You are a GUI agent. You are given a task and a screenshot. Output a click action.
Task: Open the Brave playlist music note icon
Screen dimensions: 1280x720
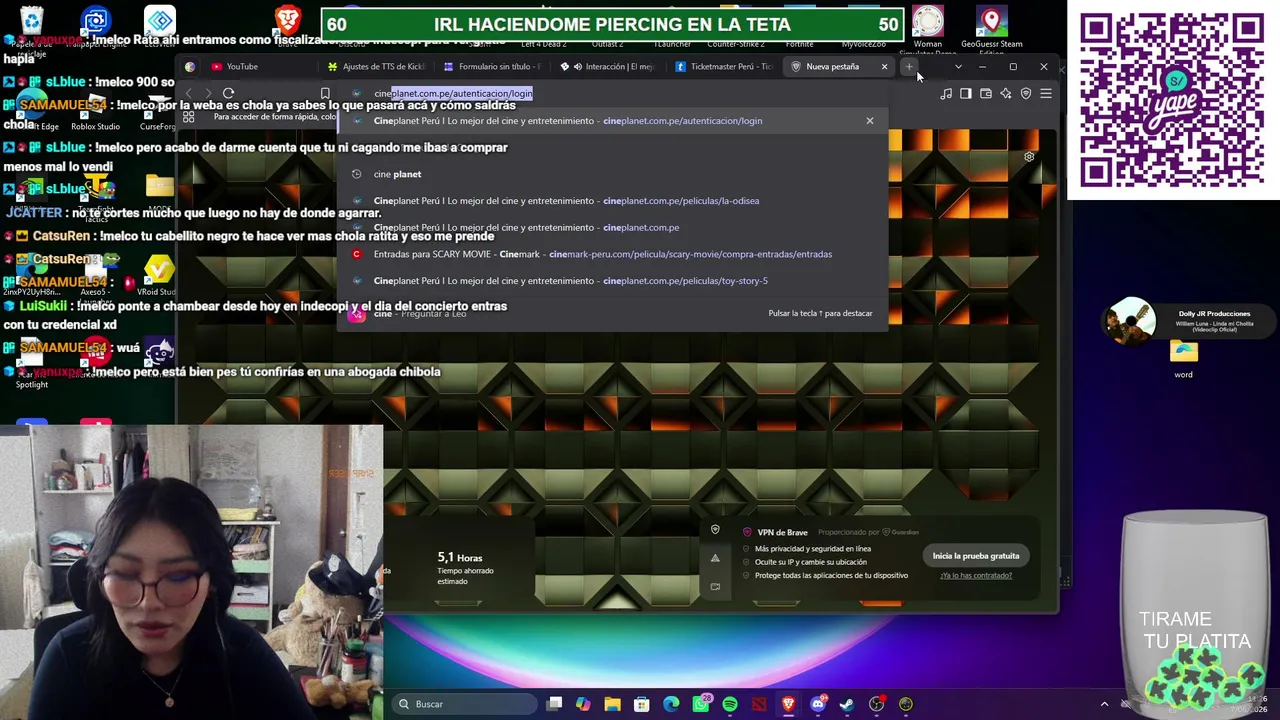coord(946,94)
